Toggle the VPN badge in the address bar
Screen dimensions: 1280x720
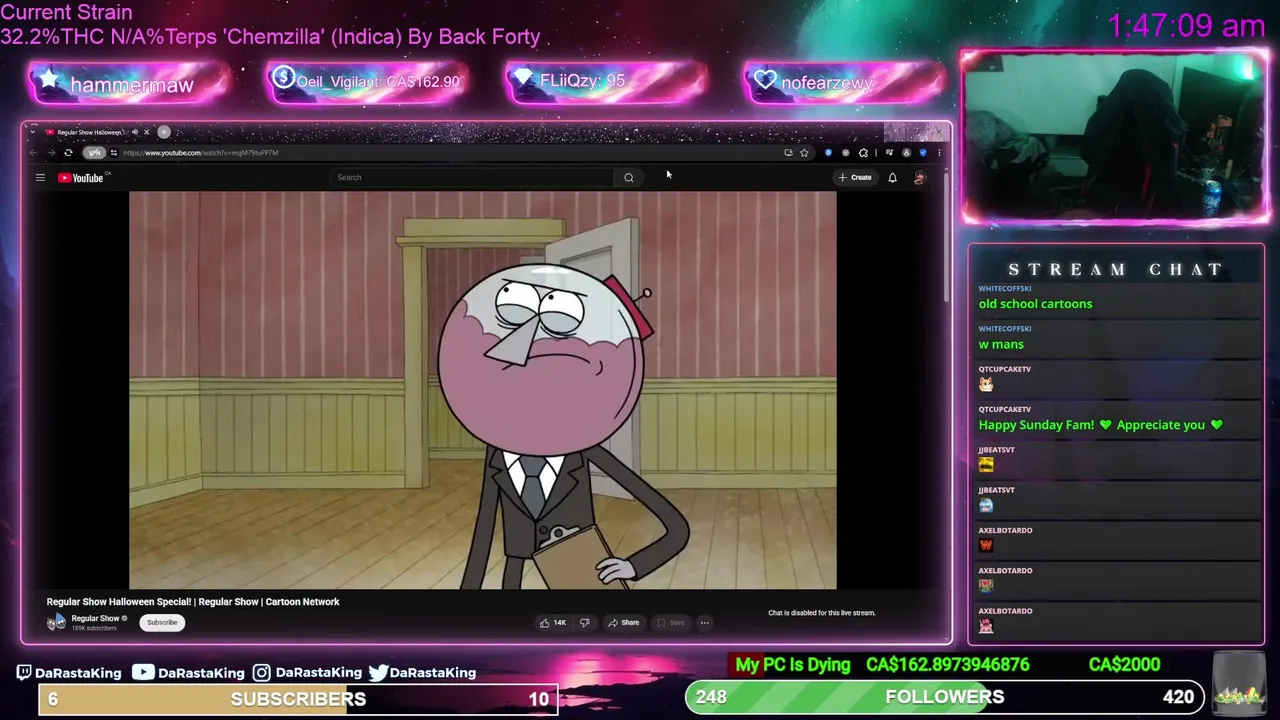click(94, 153)
